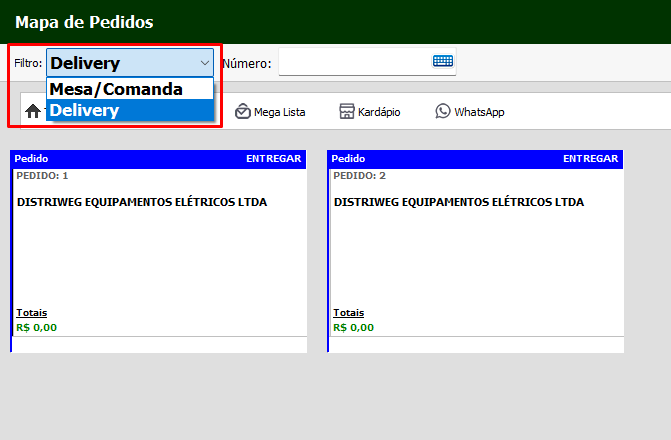Click the Totais link in order 2
Image resolution: width=671 pixels, height=440 pixels.
pos(347,313)
